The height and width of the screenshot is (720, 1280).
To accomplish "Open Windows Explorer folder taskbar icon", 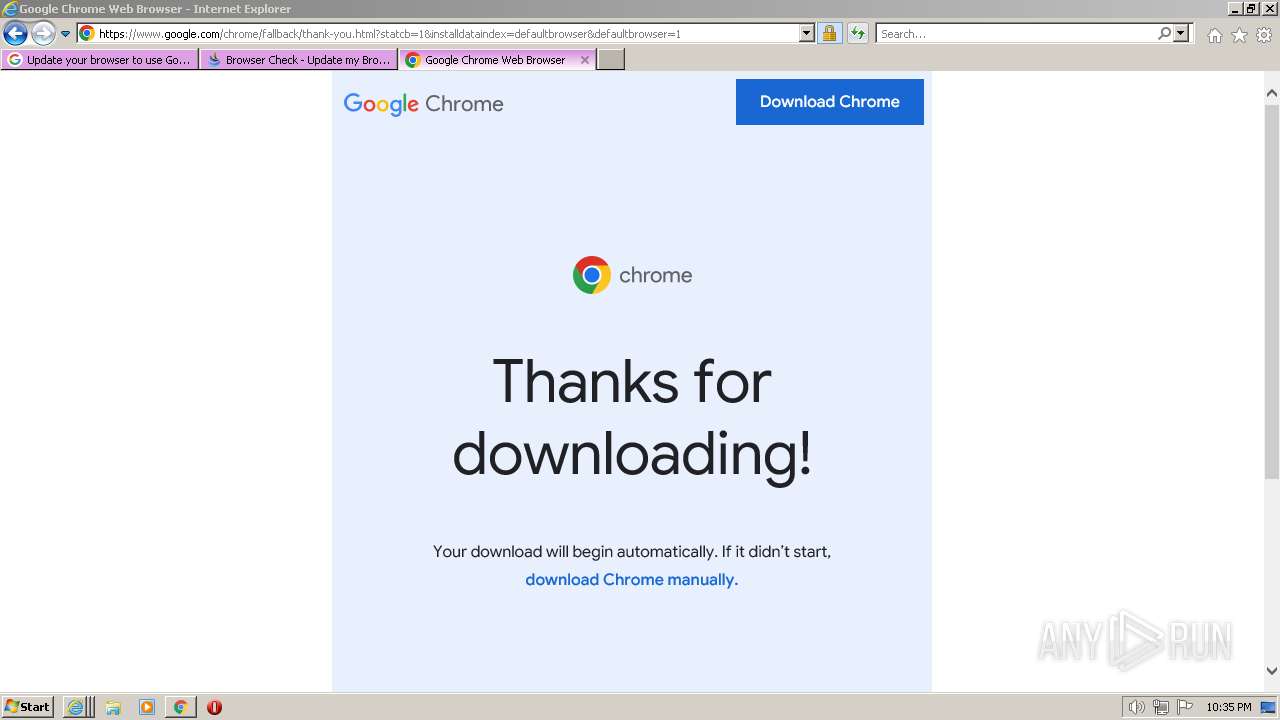I will [113, 707].
